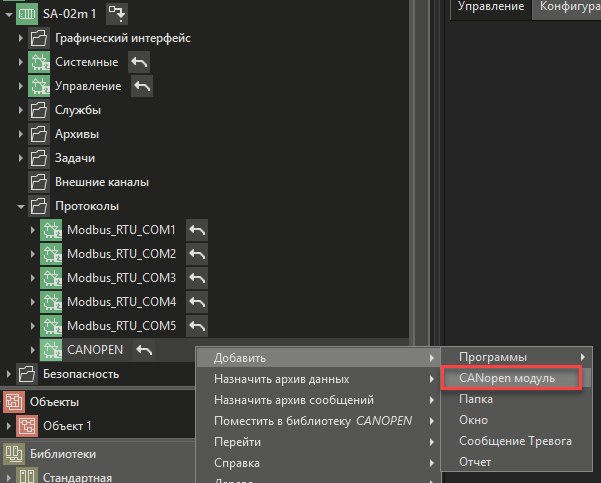601x483 pixels.
Task: Click the SA-02m 1 node device icon
Action: pos(27,14)
